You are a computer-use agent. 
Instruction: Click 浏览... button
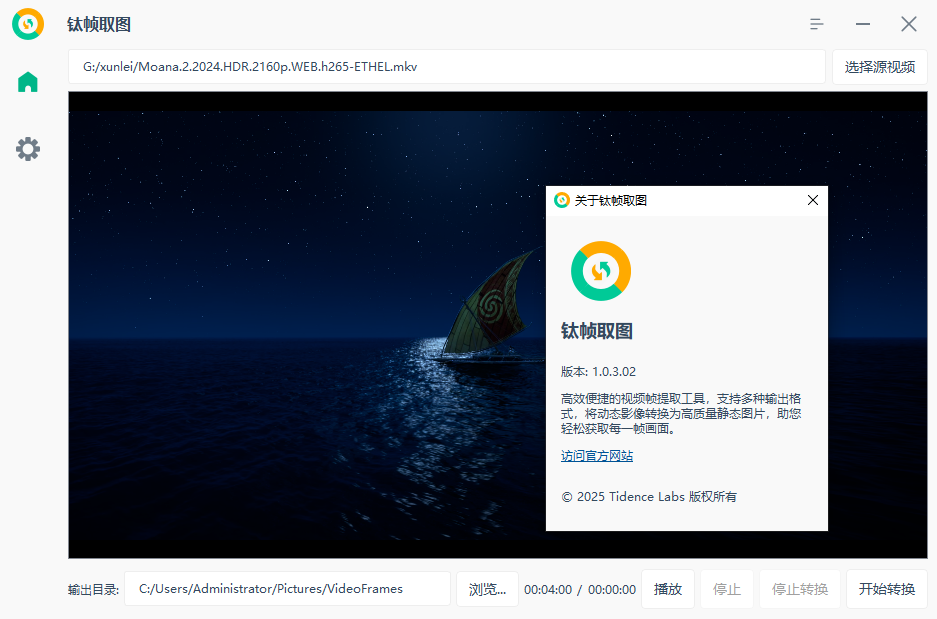tap(487, 589)
